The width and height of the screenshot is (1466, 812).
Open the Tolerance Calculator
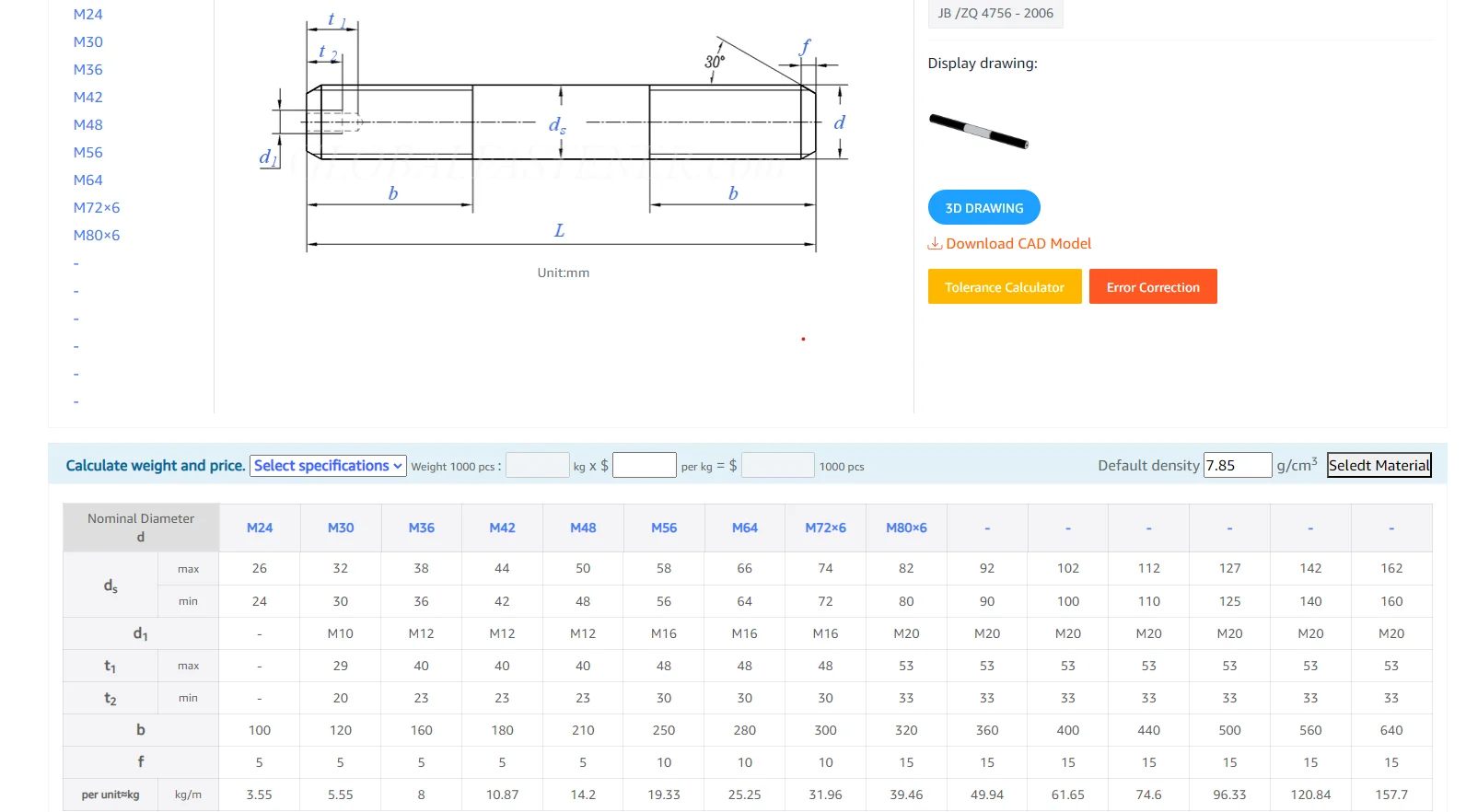(x=1004, y=287)
